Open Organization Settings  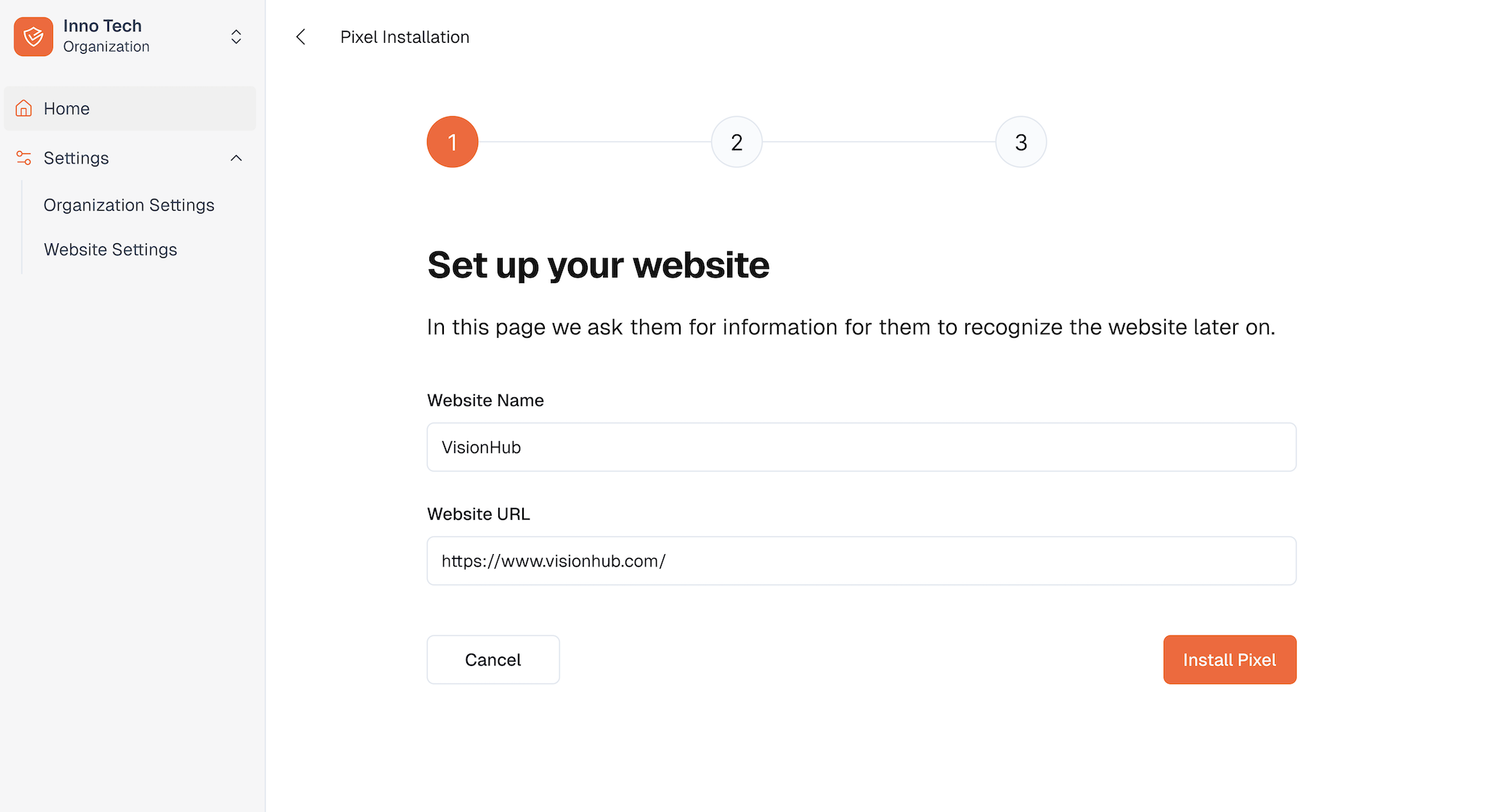point(129,205)
